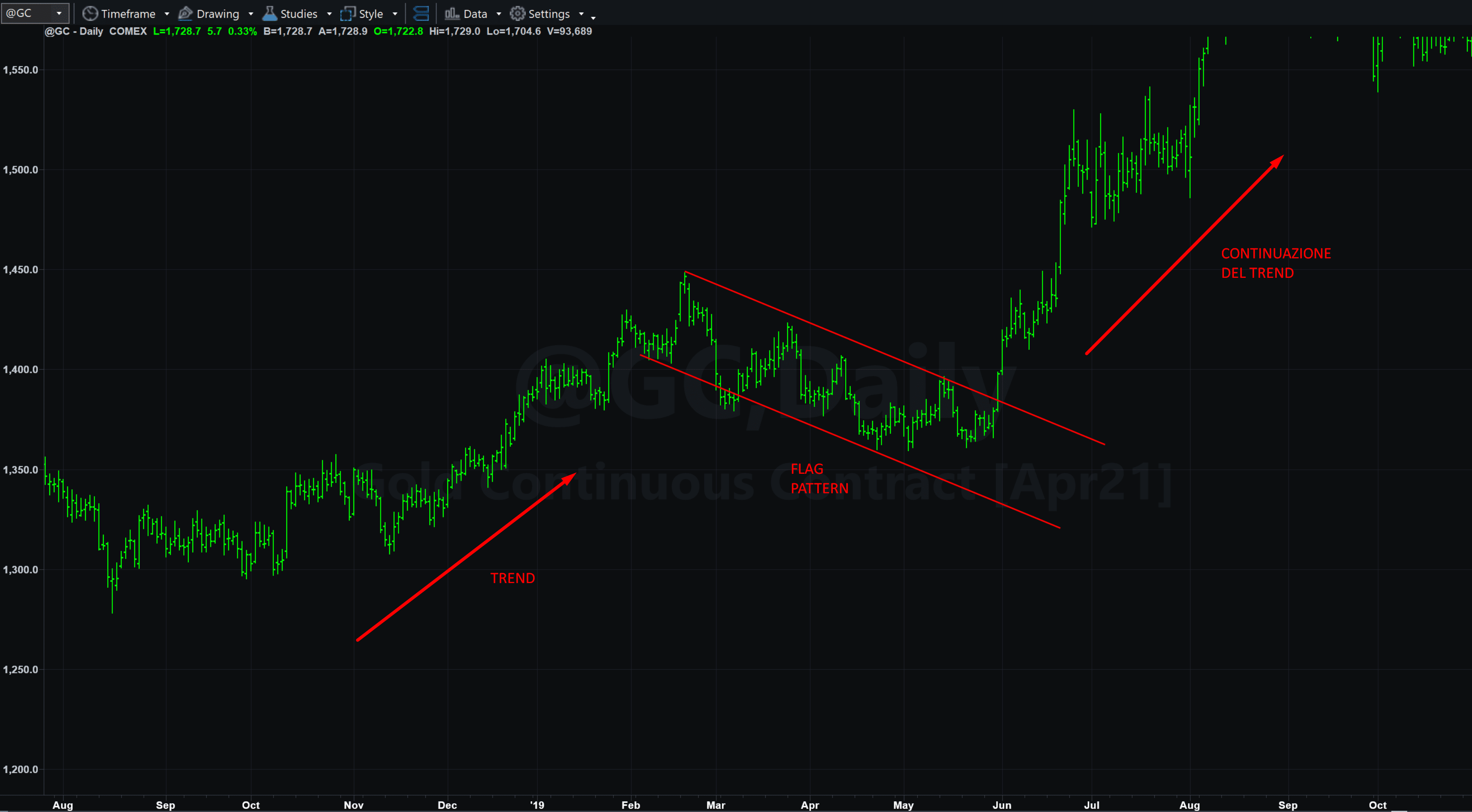1472x812 pixels.
Task: Open the toolbar overflow arrow after Settings
Action: click(x=593, y=18)
